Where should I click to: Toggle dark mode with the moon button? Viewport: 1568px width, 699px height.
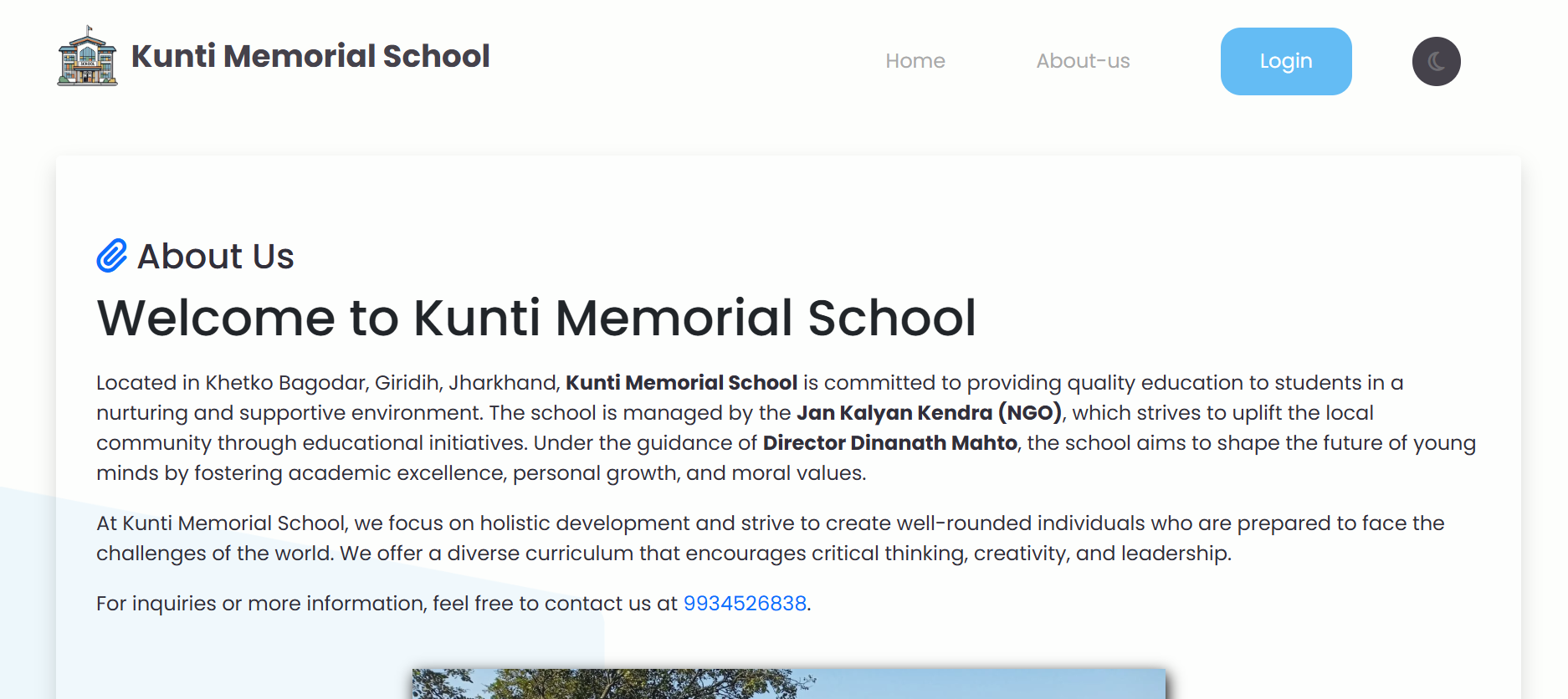pos(1436,61)
